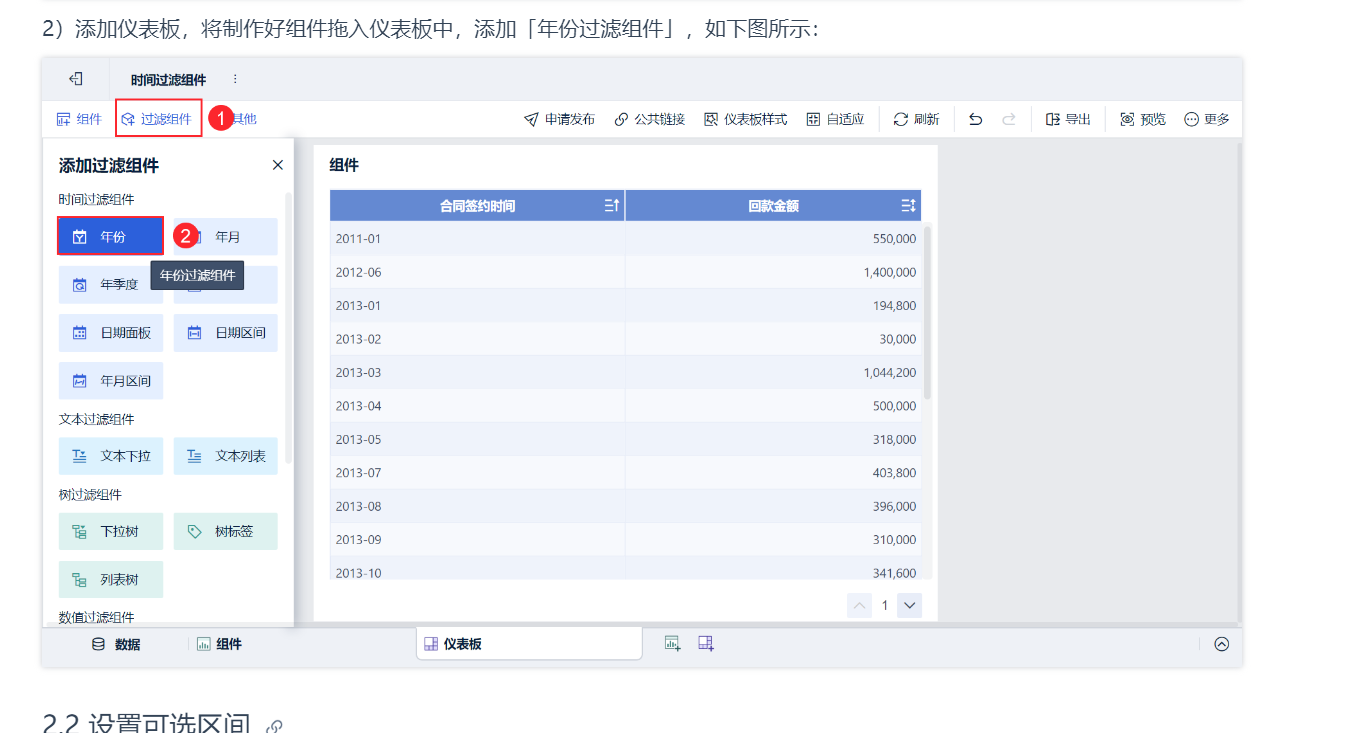Click the 2011-01 table cell

(477, 239)
